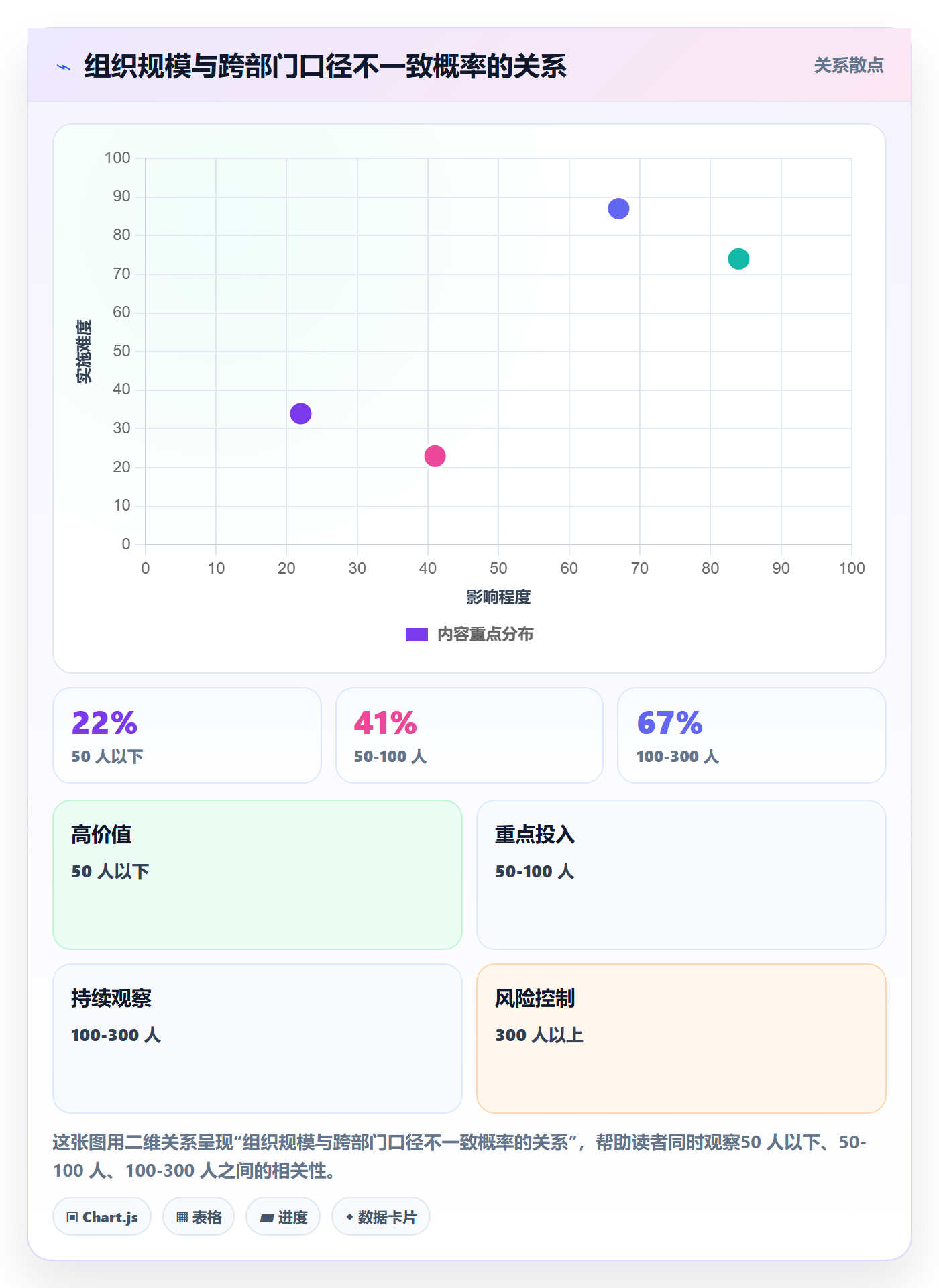This screenshot has height=1288, width=939.
Task: Click the bar icon in the 进度 chip
Action: point(266,1218)
